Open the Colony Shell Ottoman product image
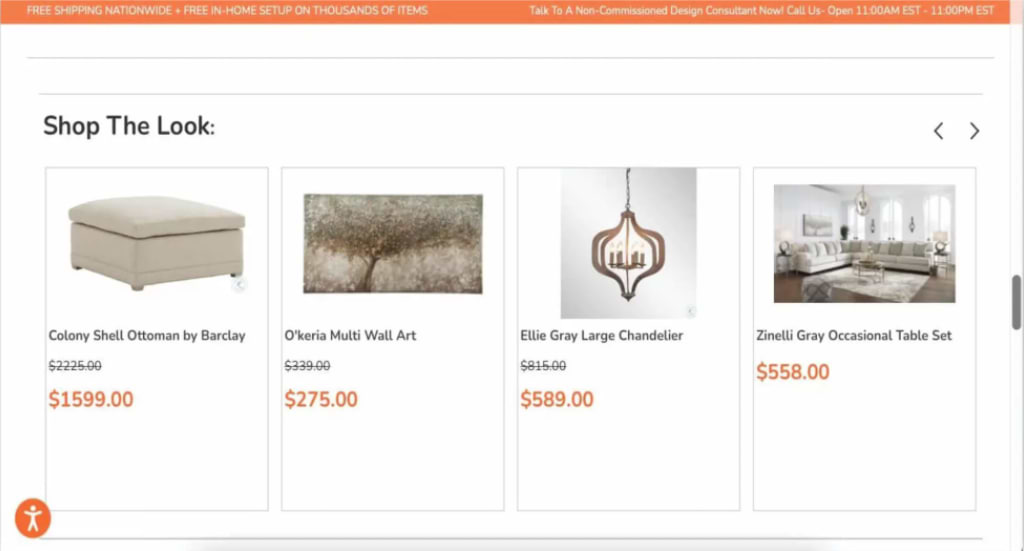The height and width of the screenshot is (551, 1024). [x=157, y=242]
